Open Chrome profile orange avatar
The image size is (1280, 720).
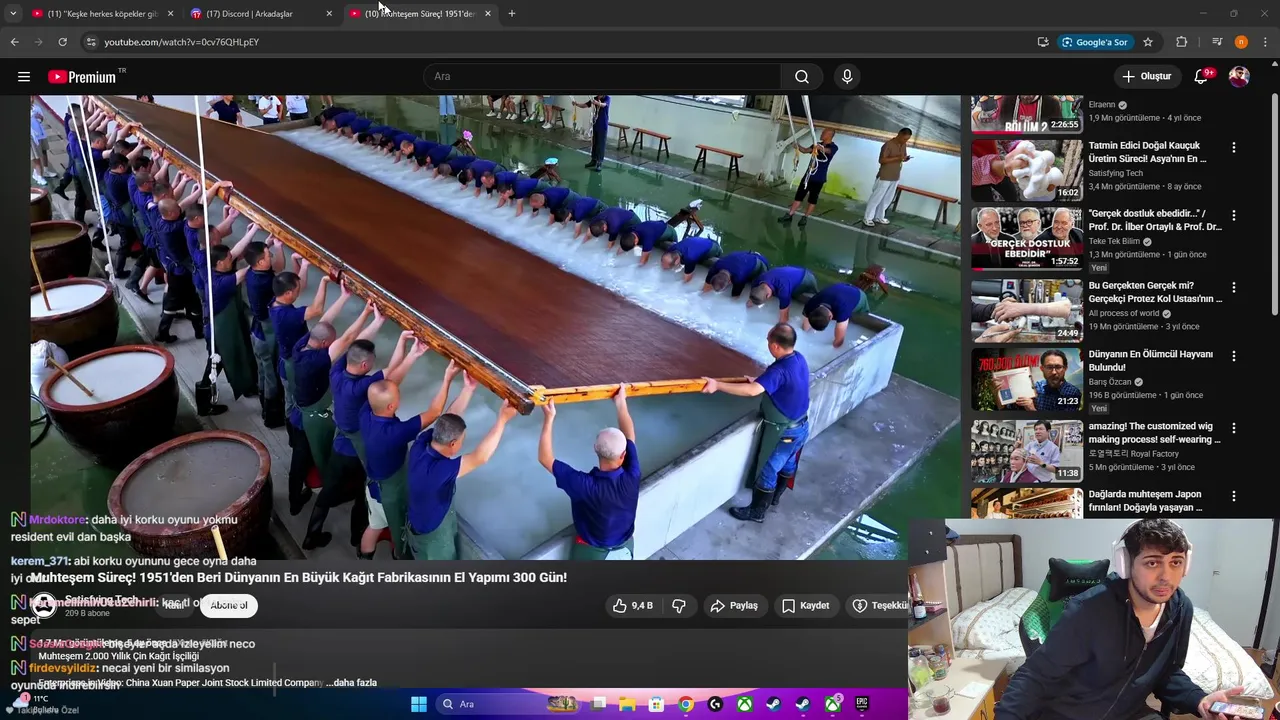click(1241, 42)
